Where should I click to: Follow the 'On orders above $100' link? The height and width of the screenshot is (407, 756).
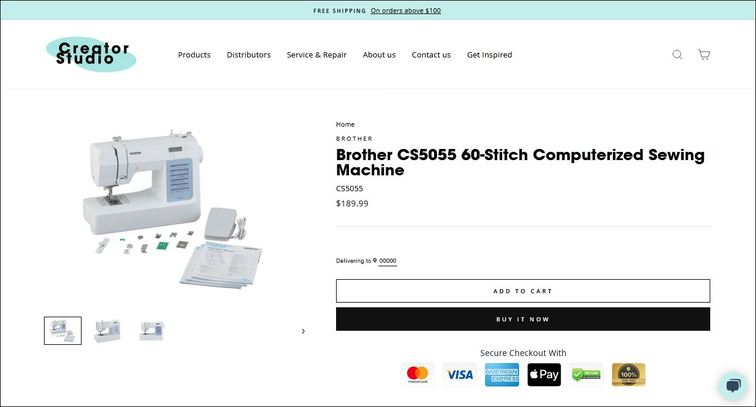tap(405, 11)
